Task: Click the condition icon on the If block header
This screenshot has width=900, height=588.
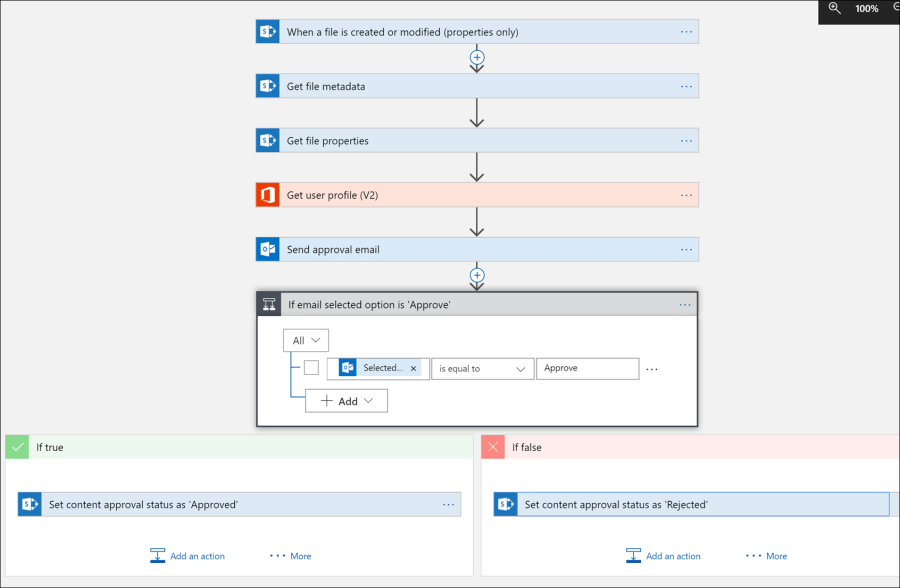Action: pos(268,304)
